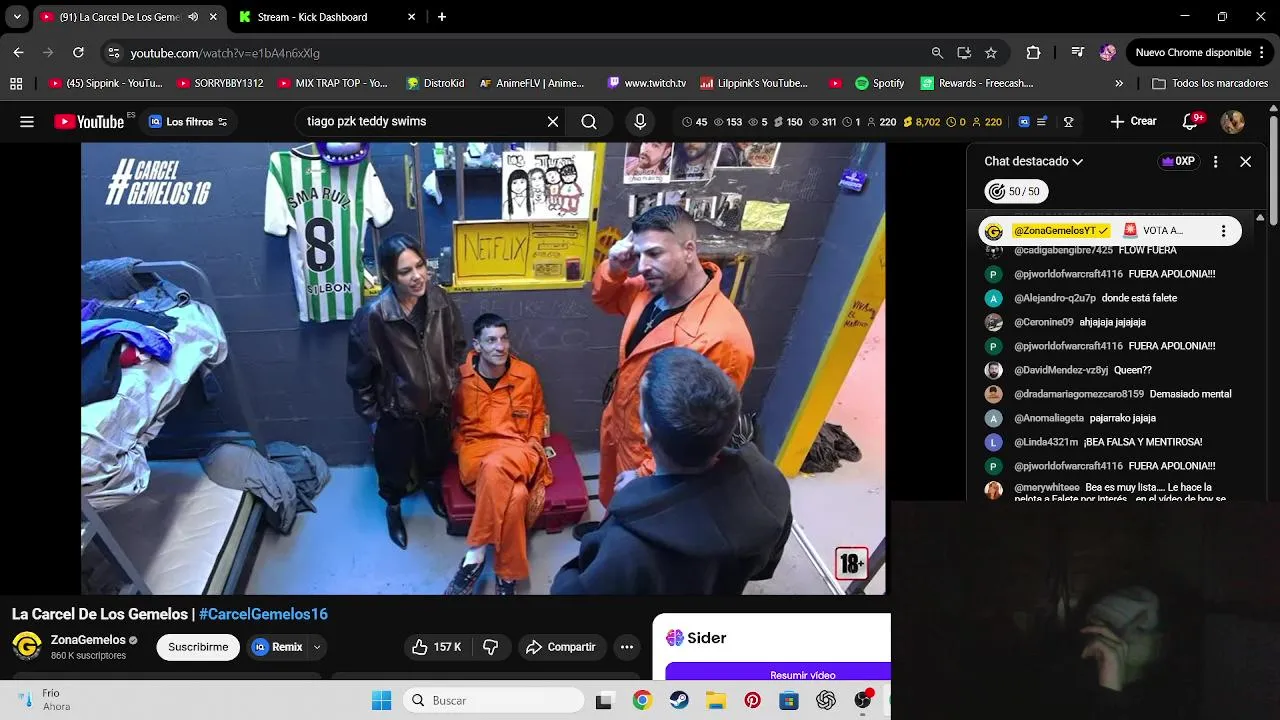
Task: Open more video actions ellipsis
Action: click(627, 647)
